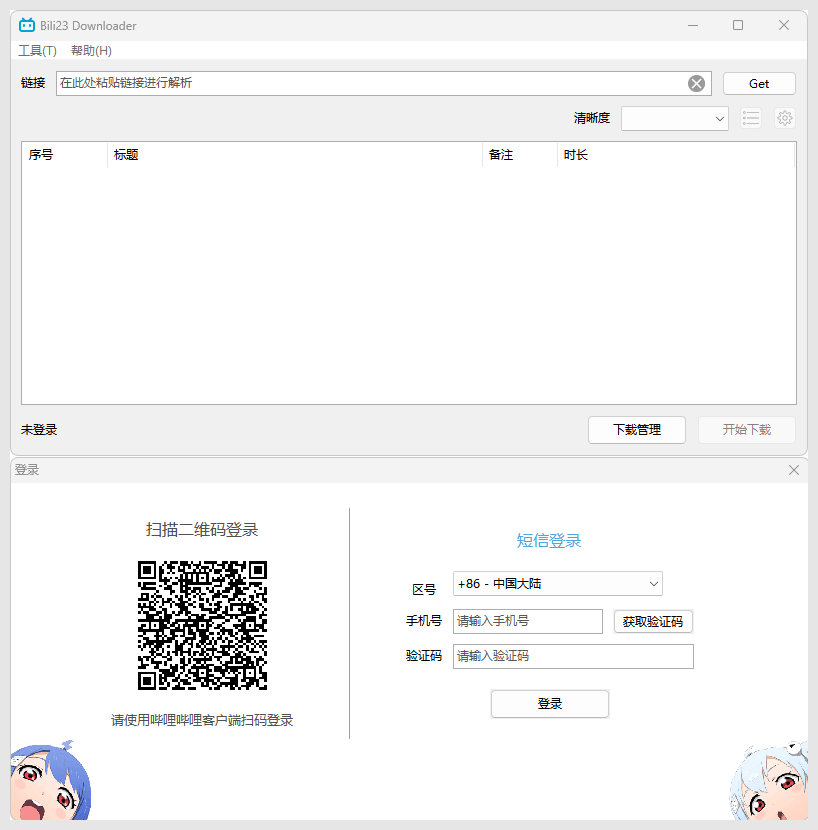
Task: Click the 扫描二维码登录 heading
Action: 202,530
